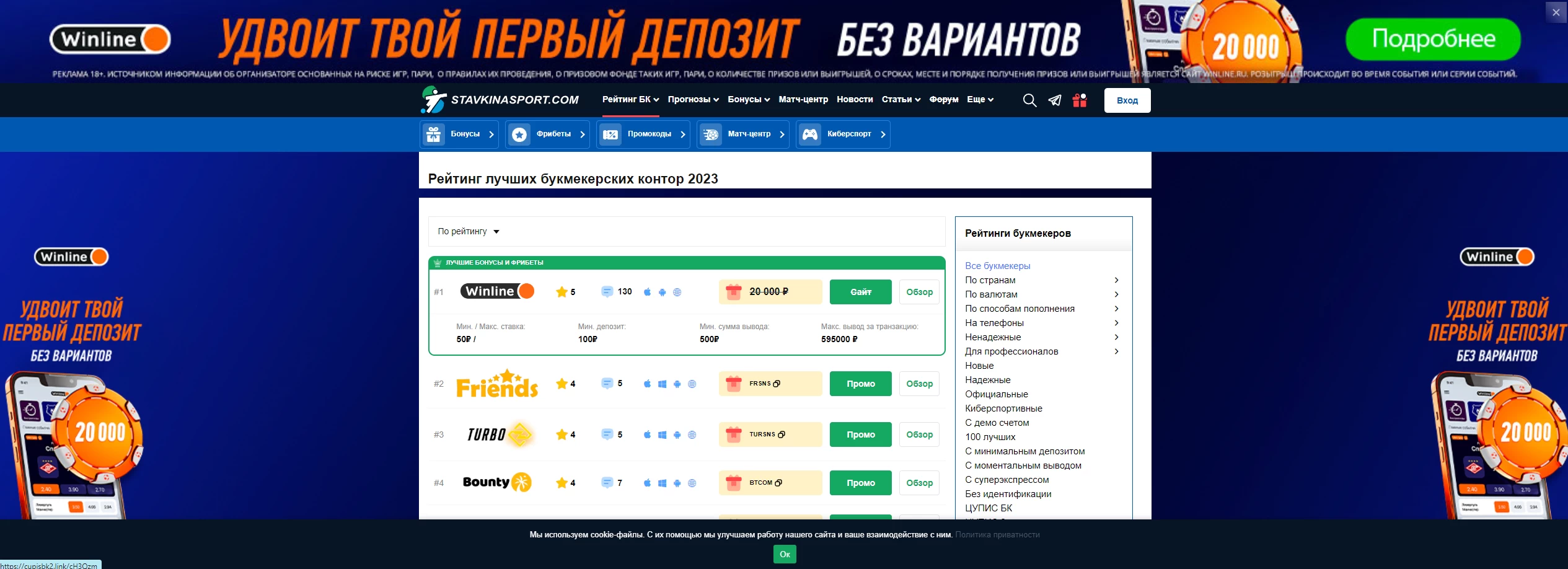Click the Bounty bookmaker logo

(497, 482)
